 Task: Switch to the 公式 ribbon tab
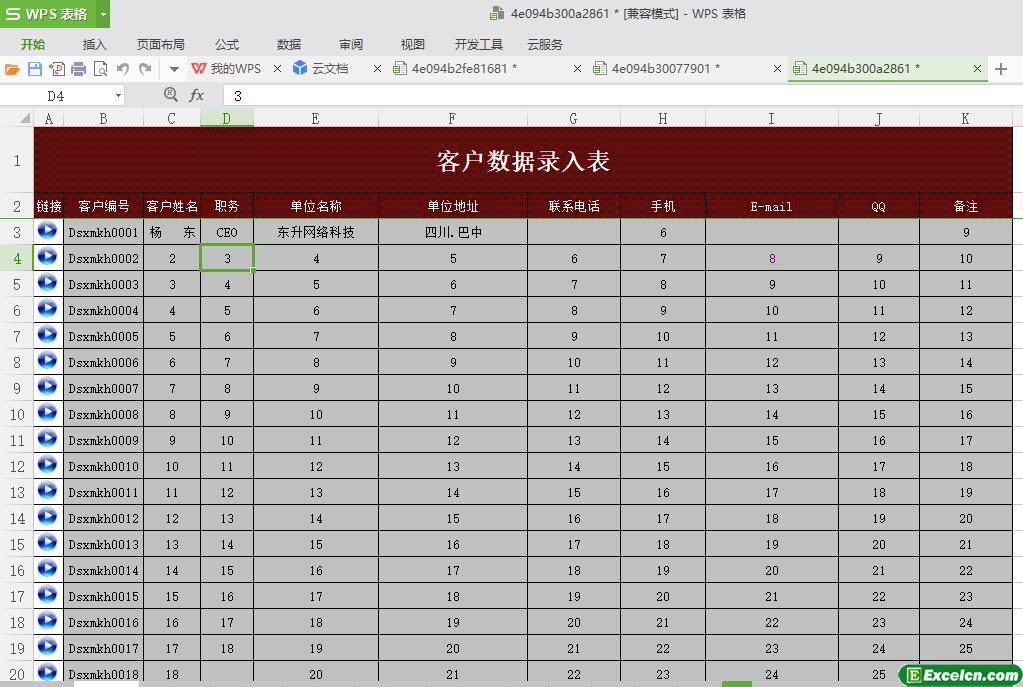[227, 44]
